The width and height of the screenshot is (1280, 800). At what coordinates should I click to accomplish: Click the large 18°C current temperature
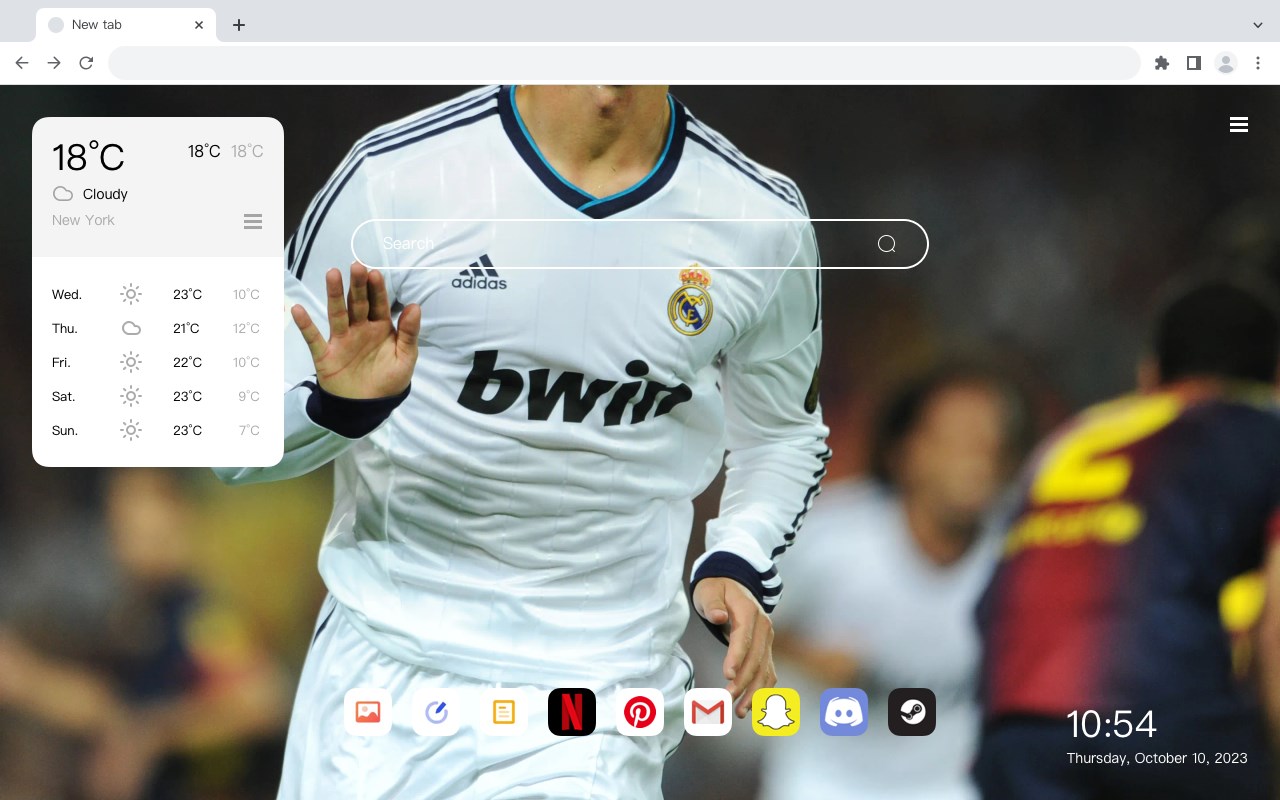click(88, 157)
